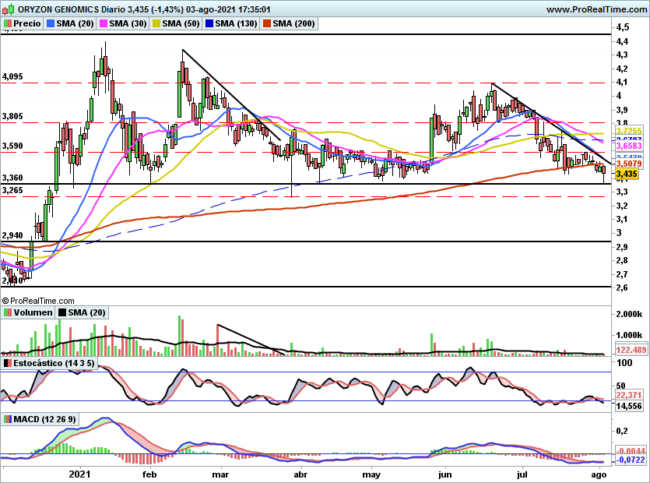The width and height of the screenshot is (650, 483).
Task: Open the www.ProRealTime.com link
Action: click(x=596, y=9)
